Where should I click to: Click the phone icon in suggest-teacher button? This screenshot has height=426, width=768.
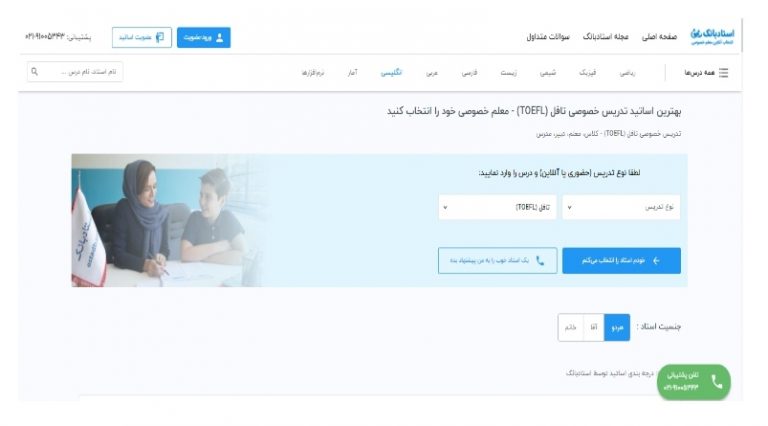[x=540, y=260]
